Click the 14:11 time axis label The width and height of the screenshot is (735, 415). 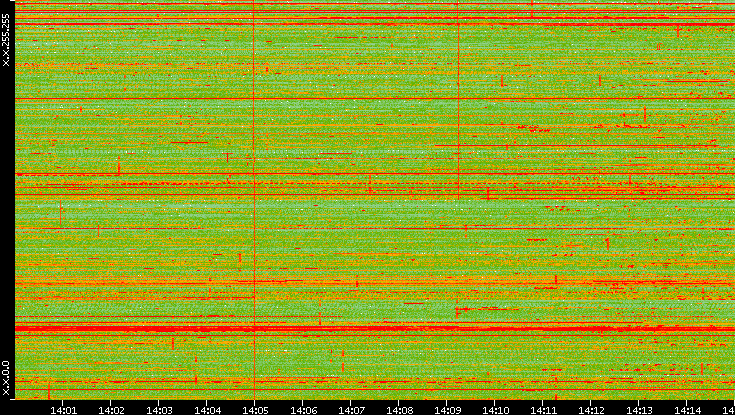pos(542,410)
